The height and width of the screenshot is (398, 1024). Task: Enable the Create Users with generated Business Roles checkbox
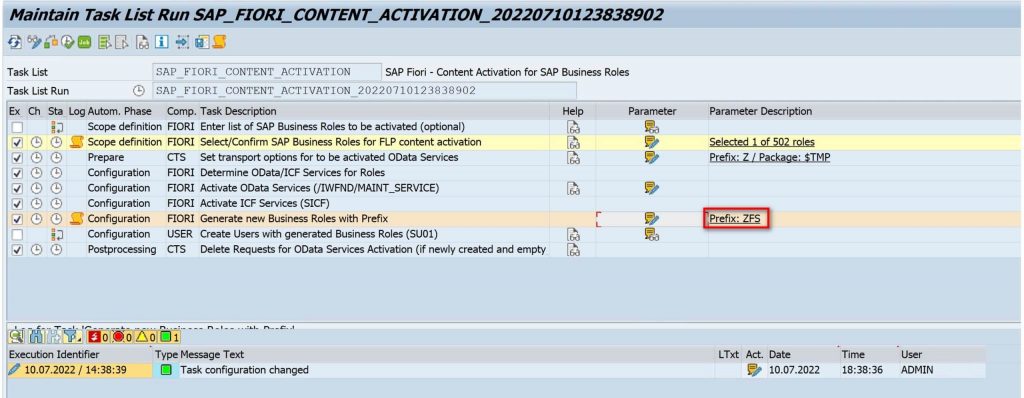[17, 234]
